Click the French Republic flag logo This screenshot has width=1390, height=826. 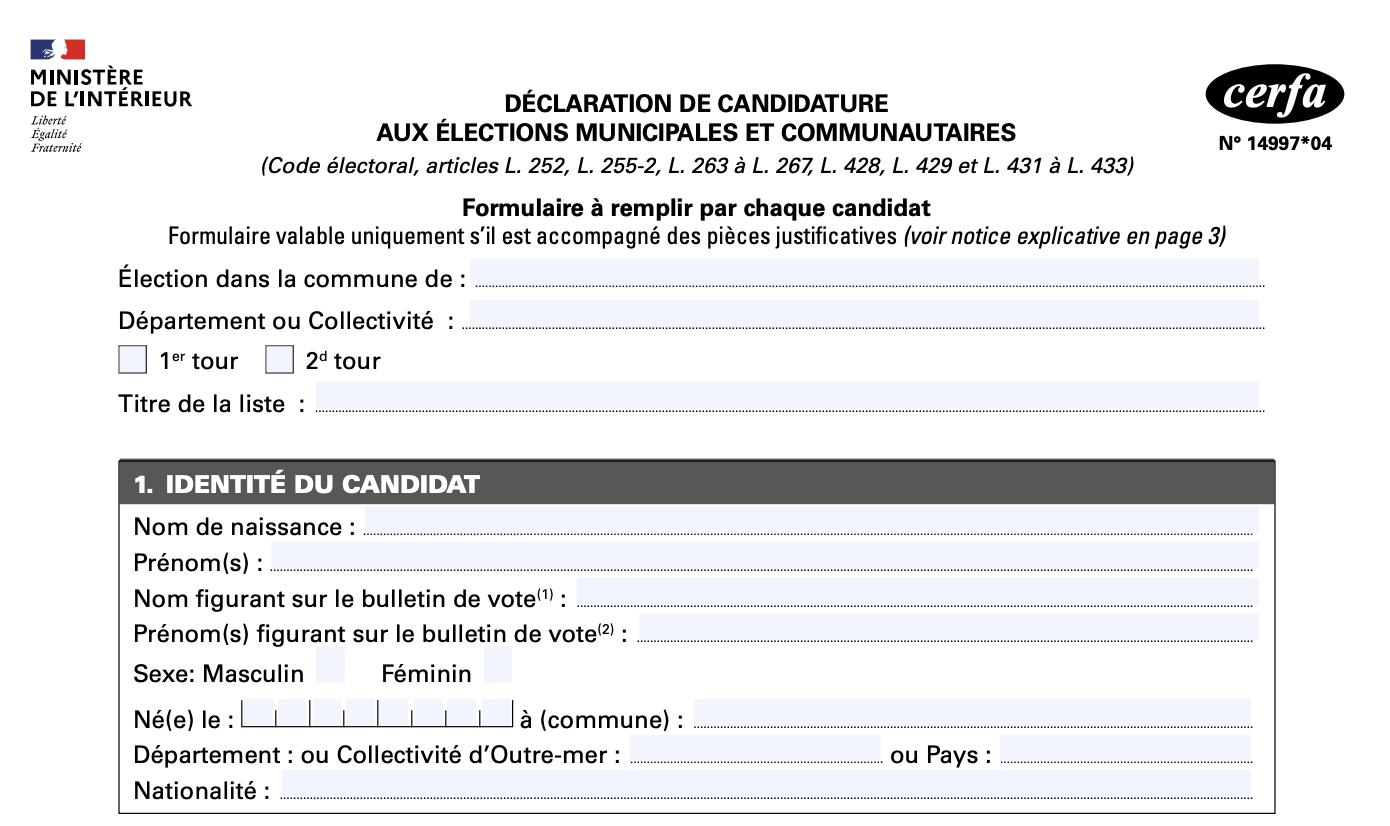(x=57, y=50)
